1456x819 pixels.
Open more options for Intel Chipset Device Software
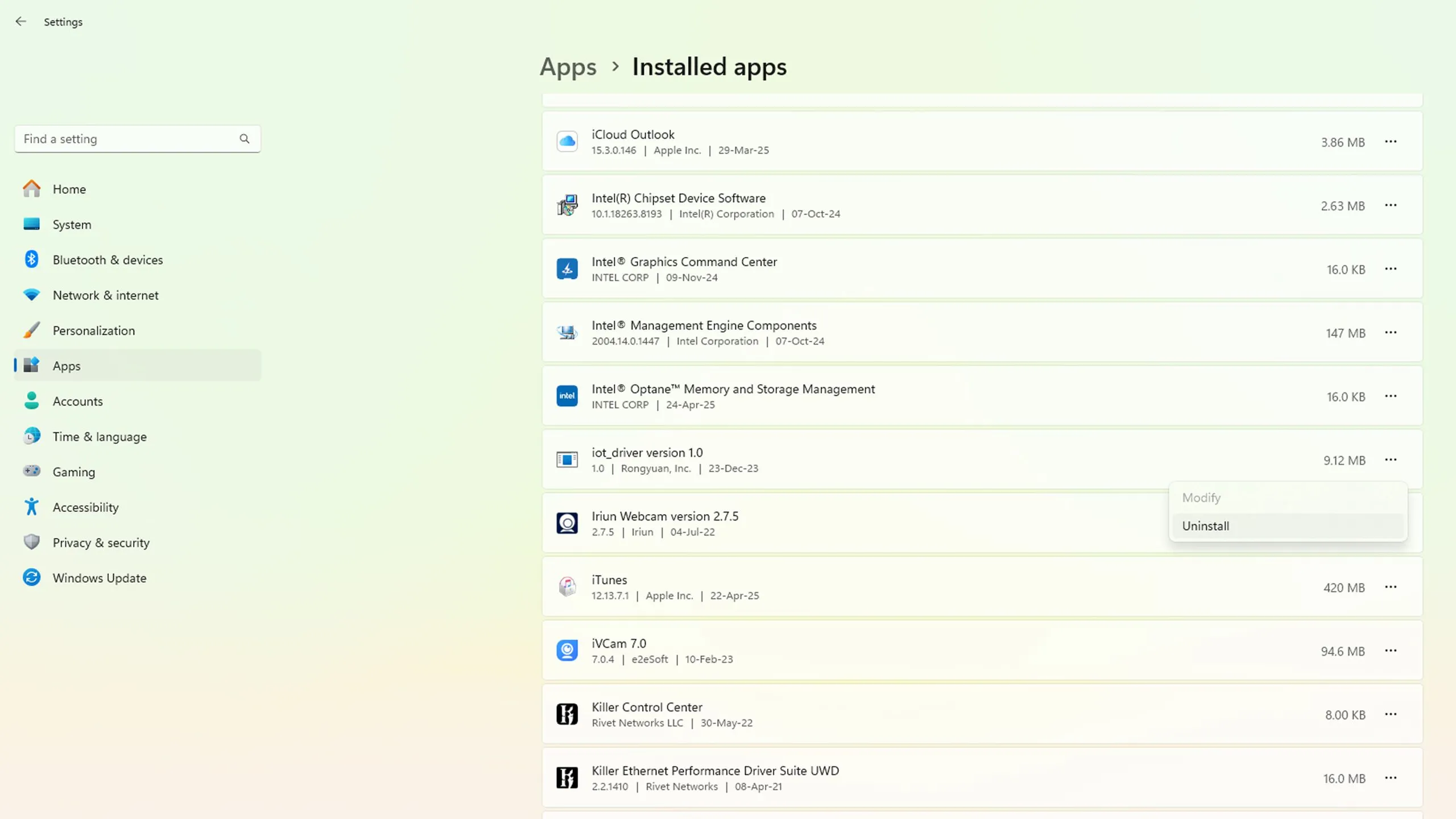tap(1391, 205)
